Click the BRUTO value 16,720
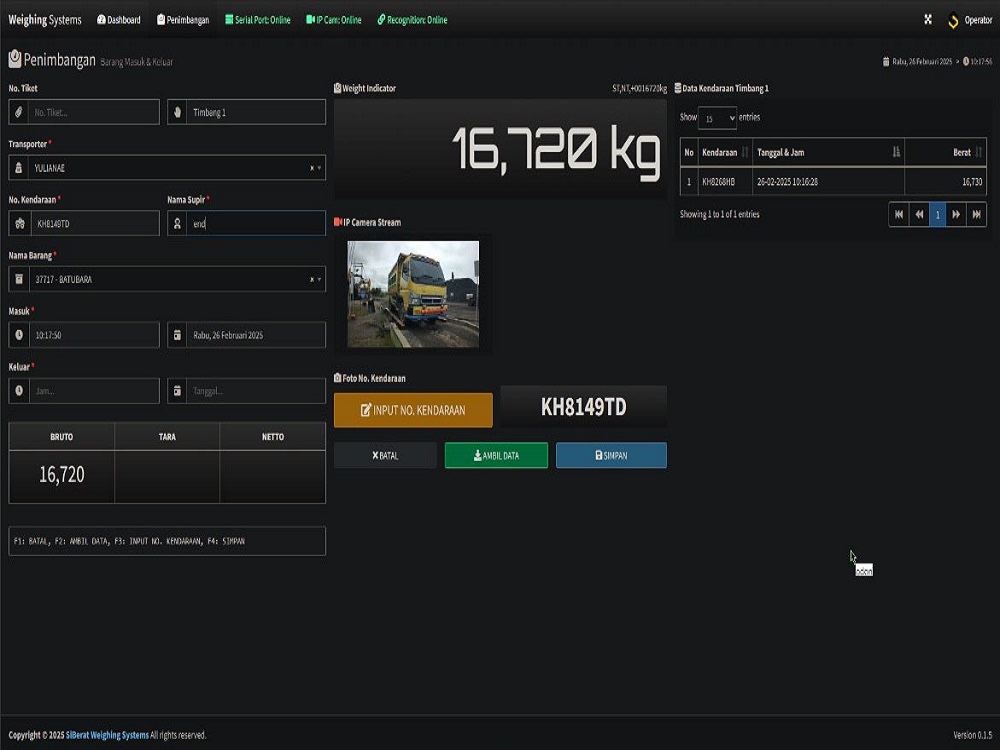The height and width of the screenshot is (750, 1000). pos(61,474)
